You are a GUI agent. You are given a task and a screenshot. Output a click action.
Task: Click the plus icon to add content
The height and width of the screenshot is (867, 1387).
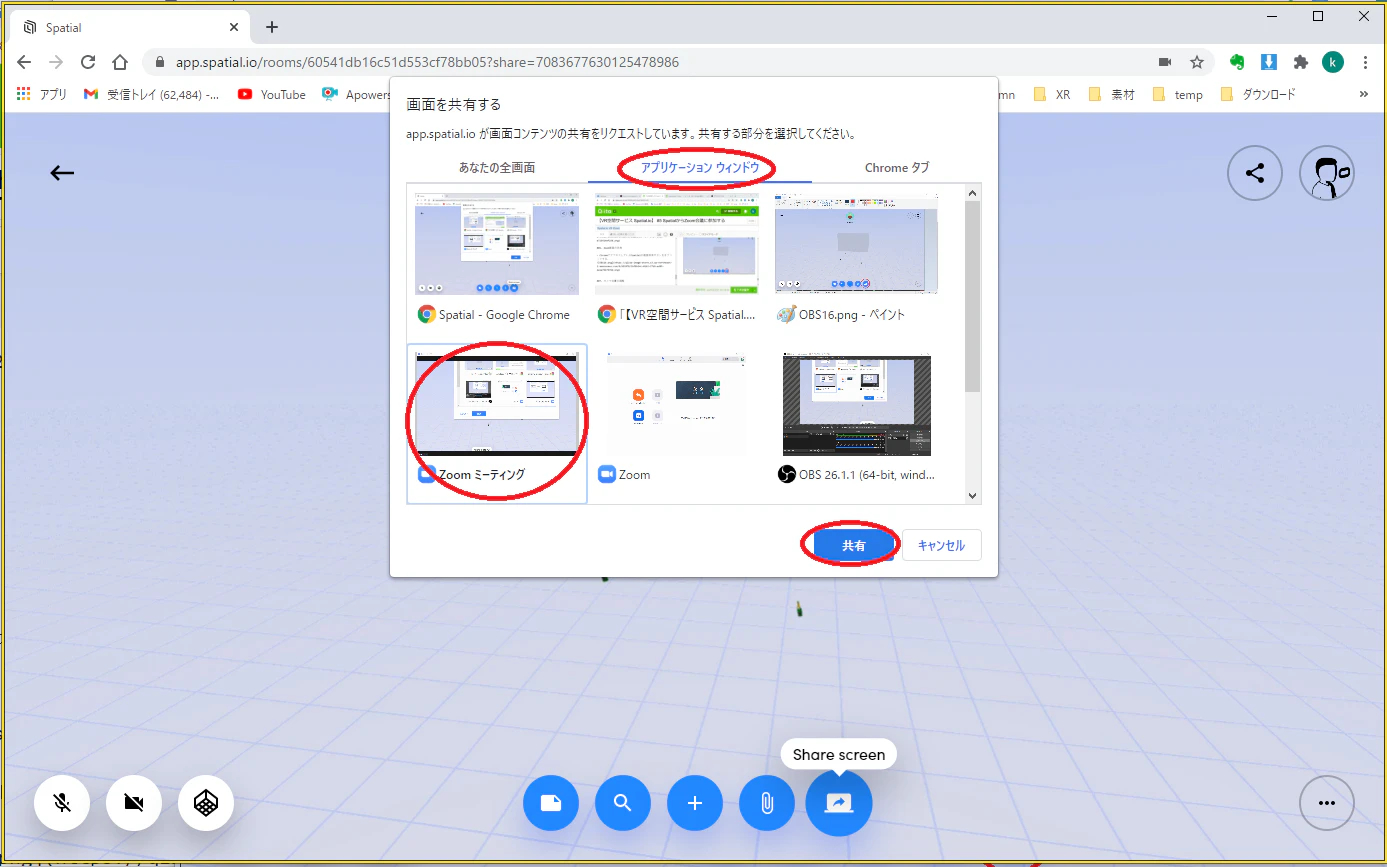(695, 803)
